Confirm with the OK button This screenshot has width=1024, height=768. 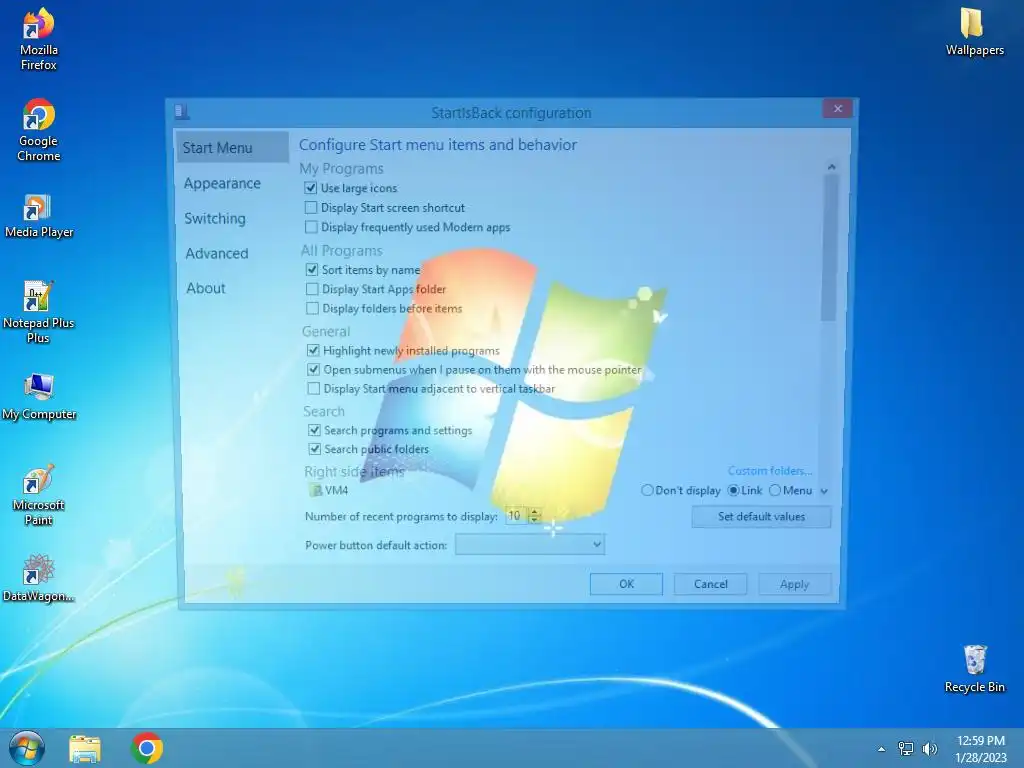coord(626,584)
